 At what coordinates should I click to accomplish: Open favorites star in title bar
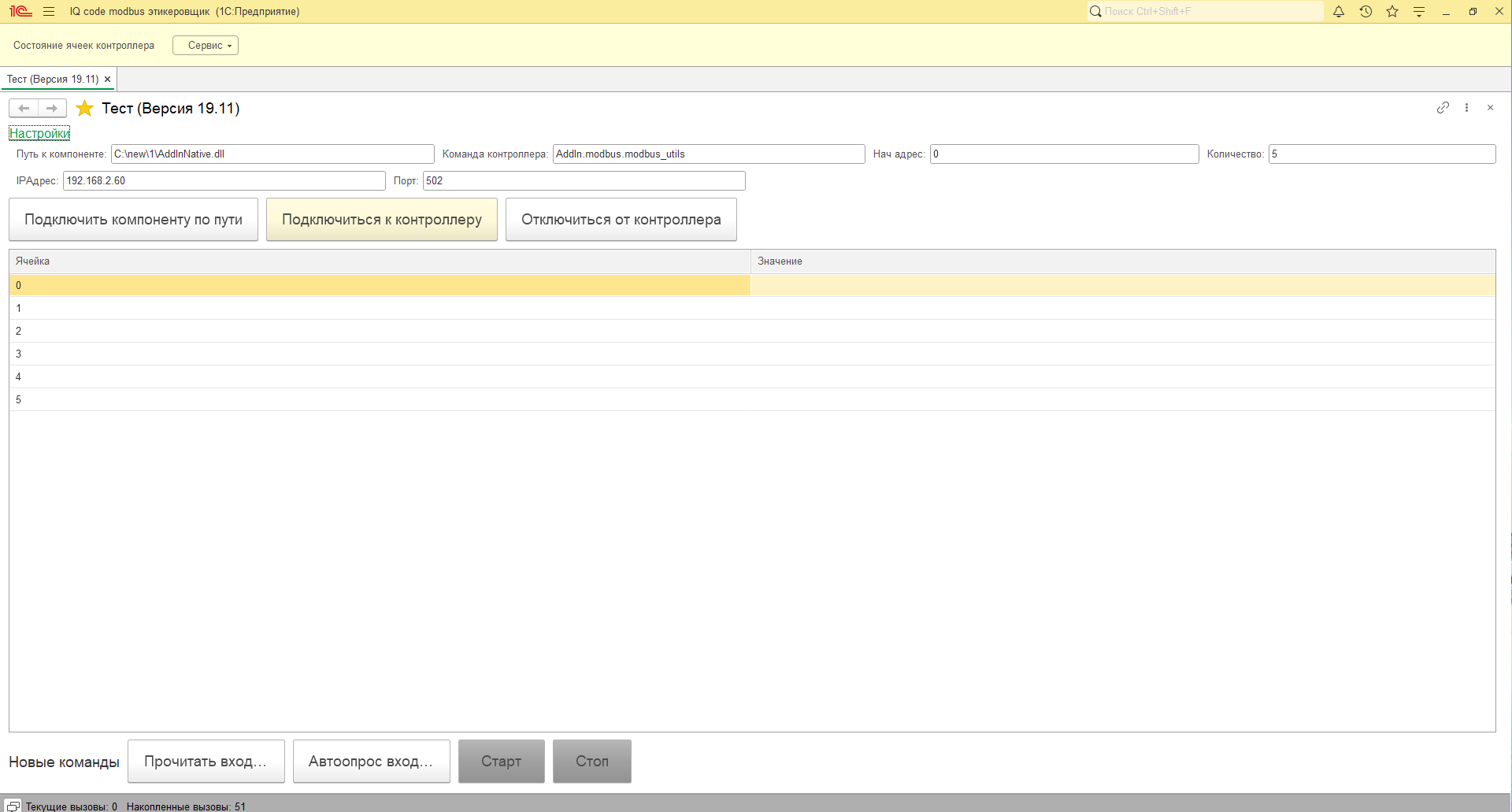coord(1392,12)
